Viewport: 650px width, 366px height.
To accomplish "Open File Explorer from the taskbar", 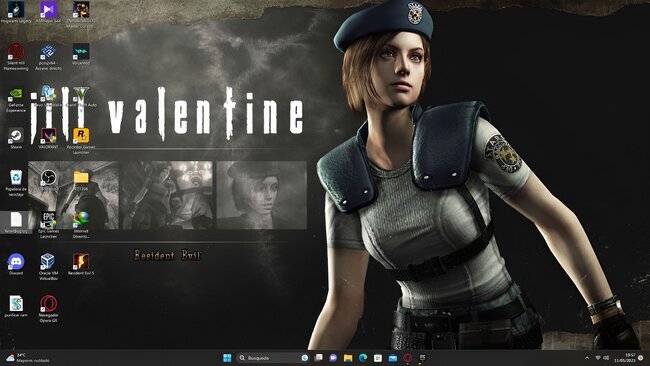I will coord(348,358).
